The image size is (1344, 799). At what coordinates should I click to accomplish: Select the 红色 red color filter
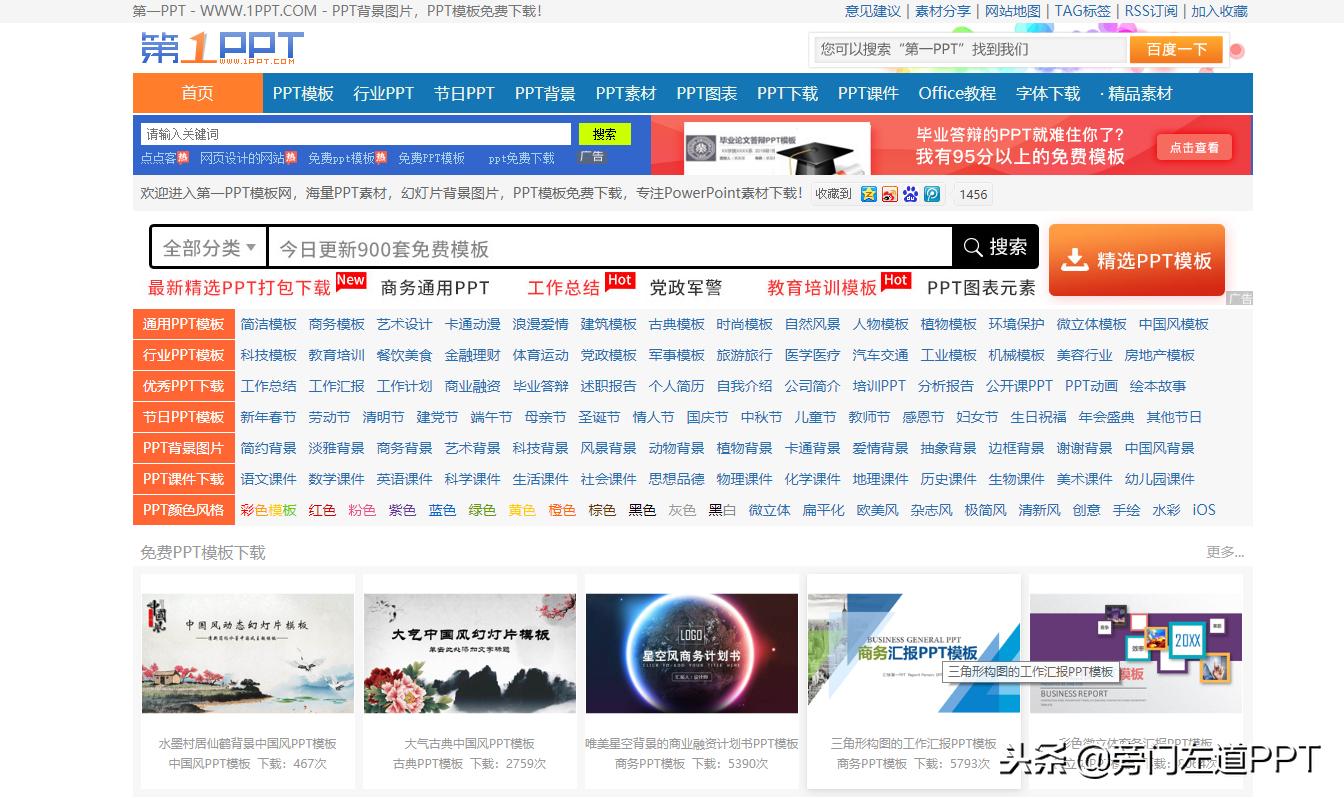pos(322,509)
